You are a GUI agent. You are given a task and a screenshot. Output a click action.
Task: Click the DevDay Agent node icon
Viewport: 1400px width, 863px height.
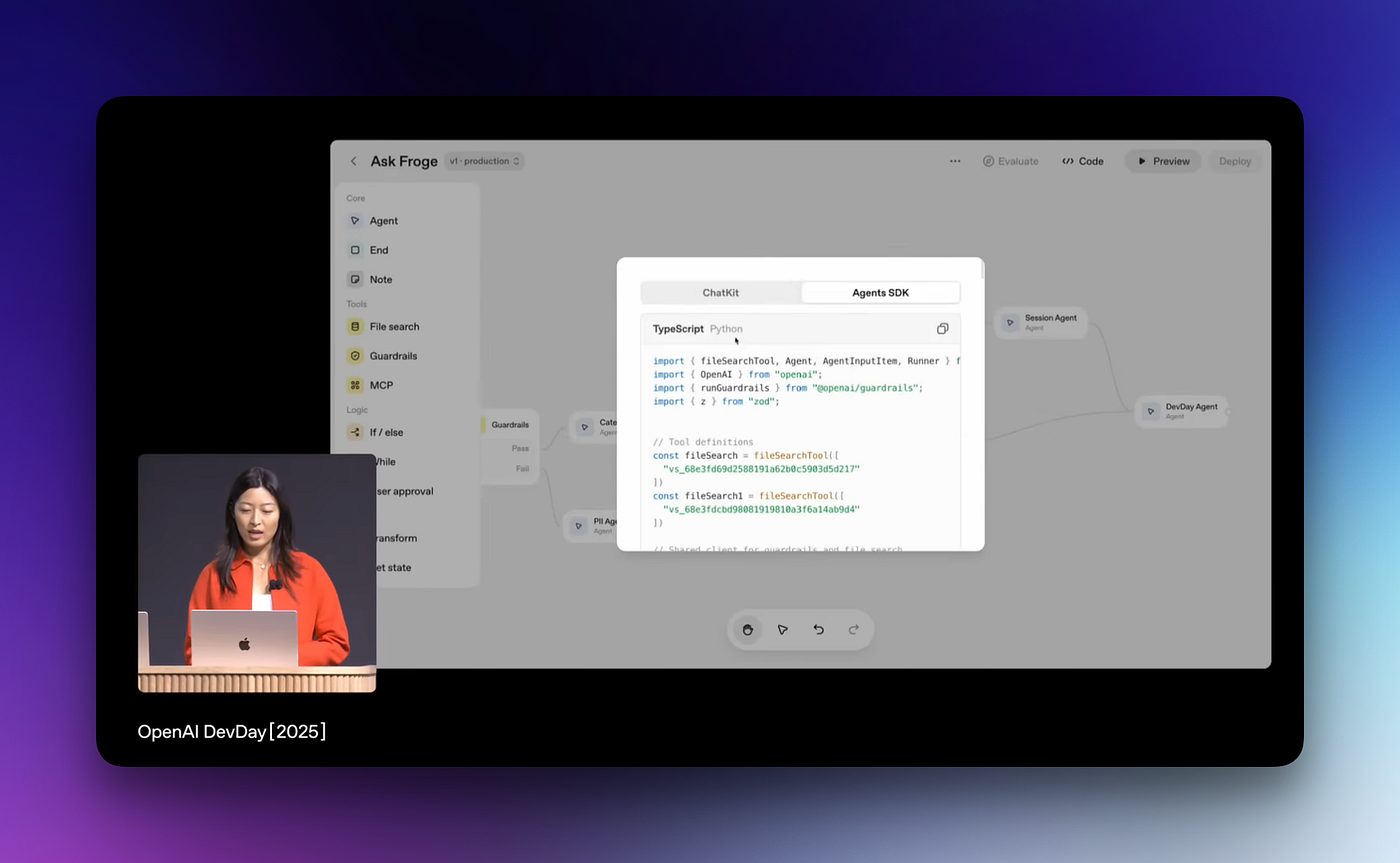click(x=1150, y=411)
